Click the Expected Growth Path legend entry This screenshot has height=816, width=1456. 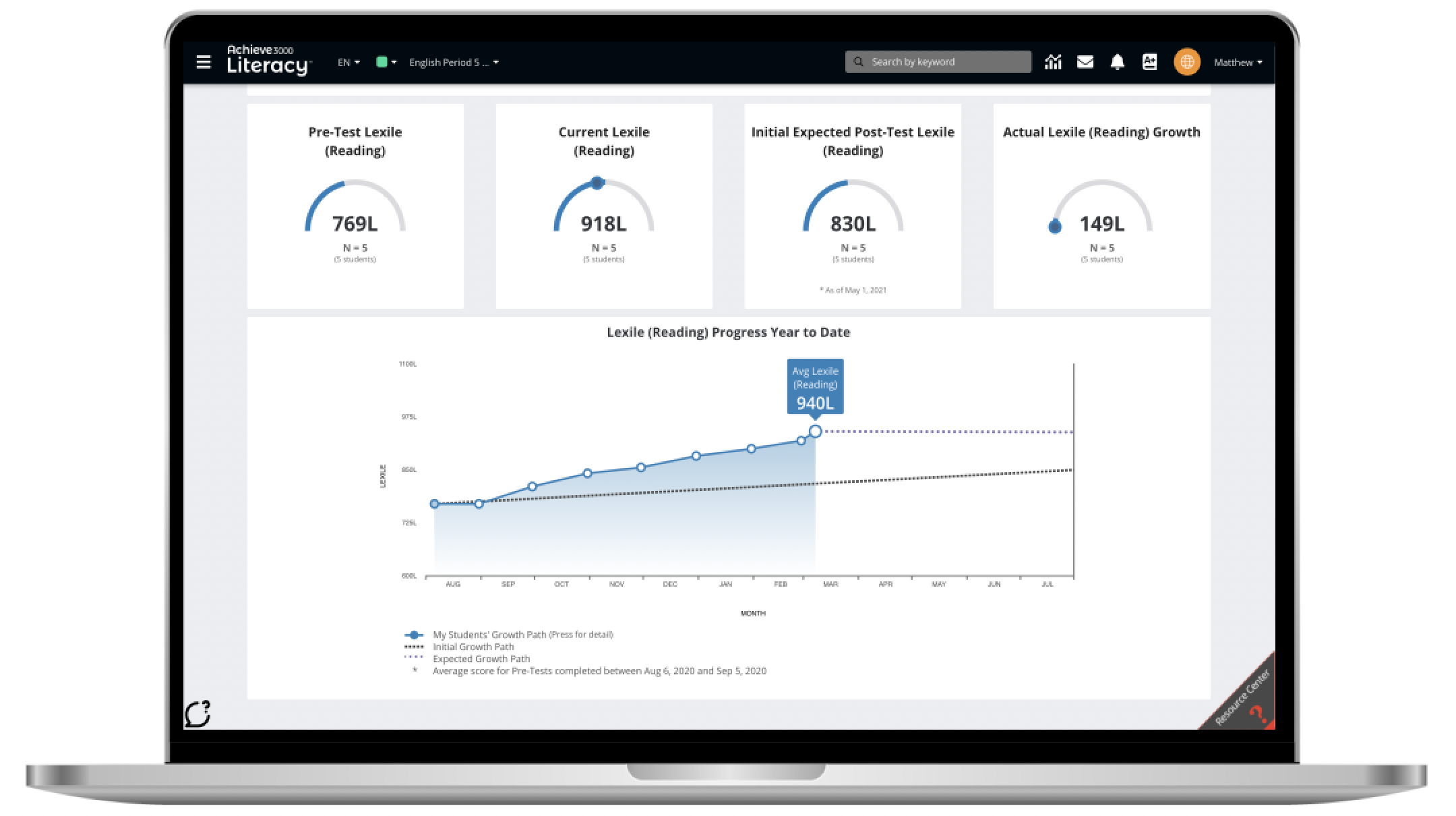466,659
